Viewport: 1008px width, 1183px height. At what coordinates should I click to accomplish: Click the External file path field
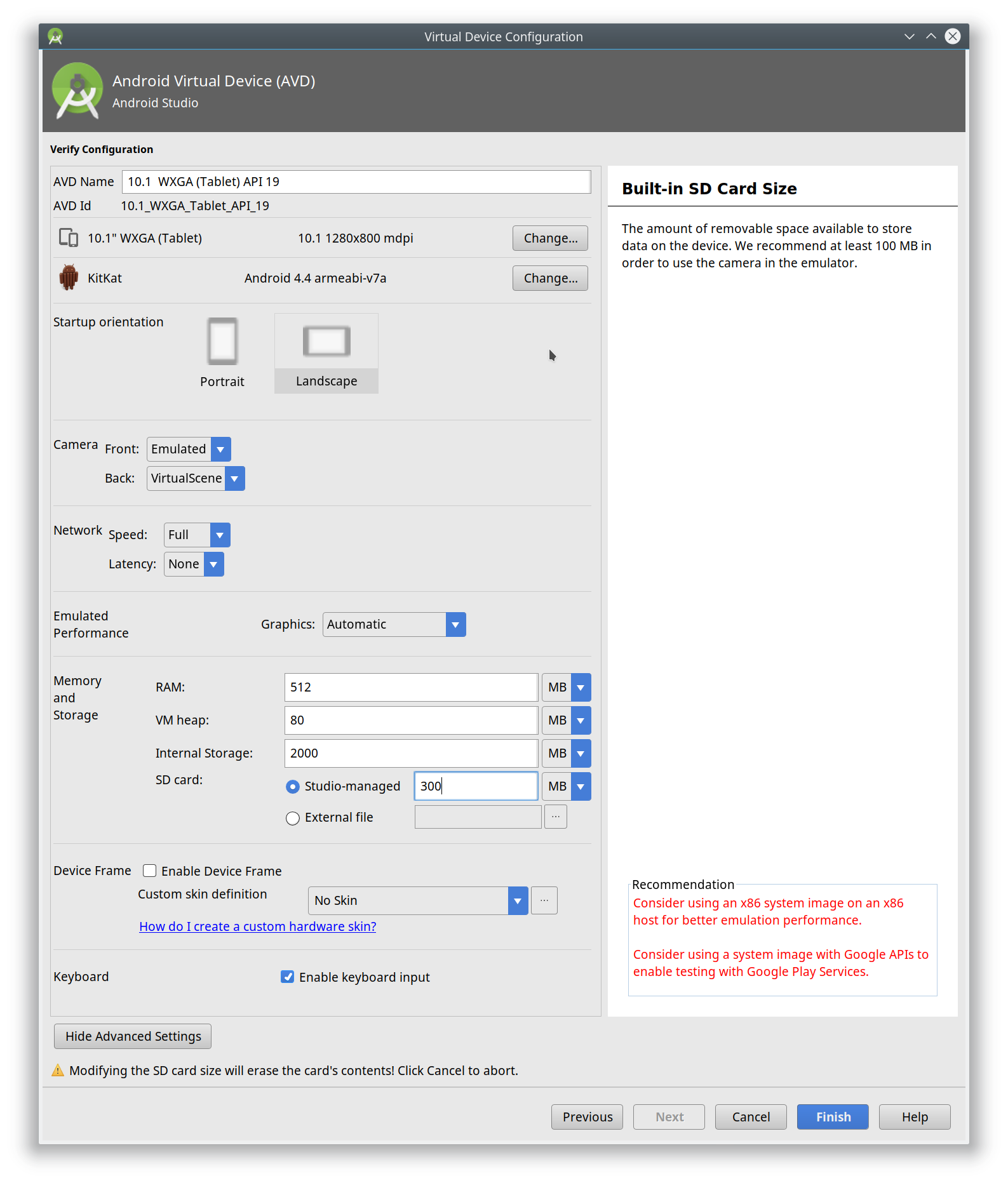coord(478,817)
